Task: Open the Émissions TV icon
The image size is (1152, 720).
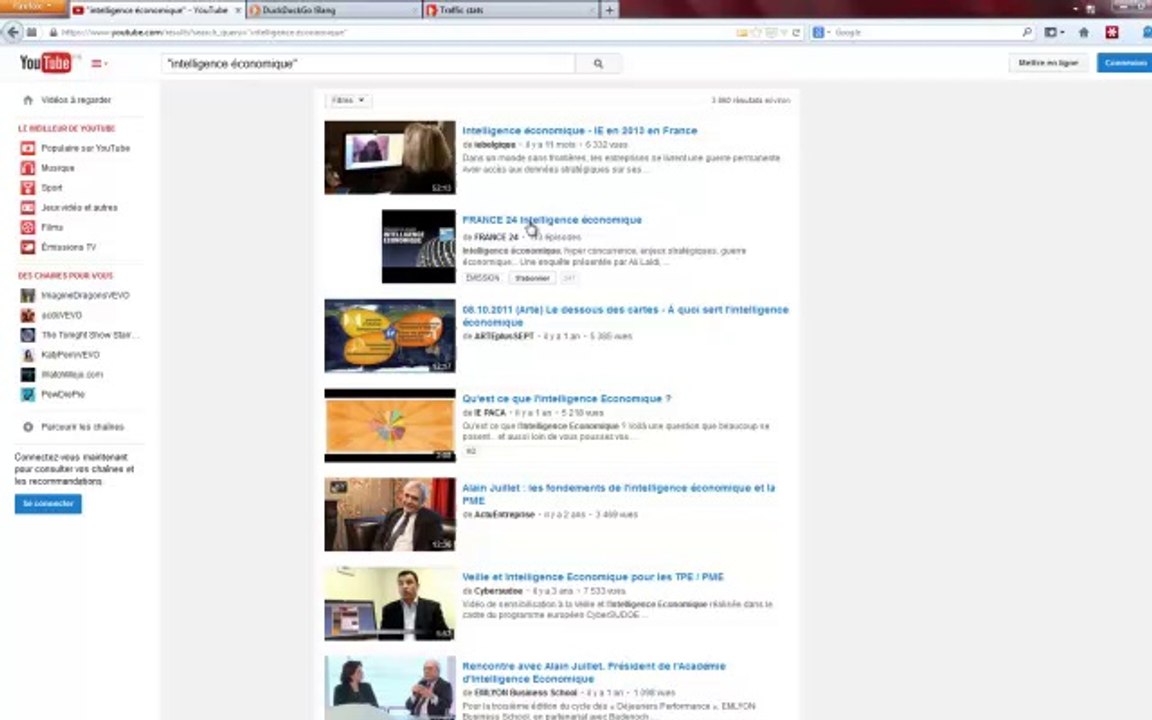Action: click(28, 248)
